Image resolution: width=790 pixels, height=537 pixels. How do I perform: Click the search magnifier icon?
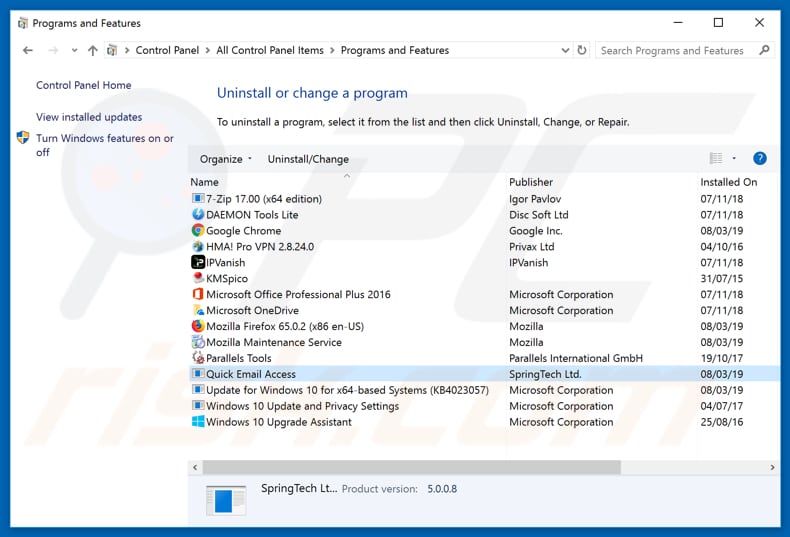(x=764, y=50)
